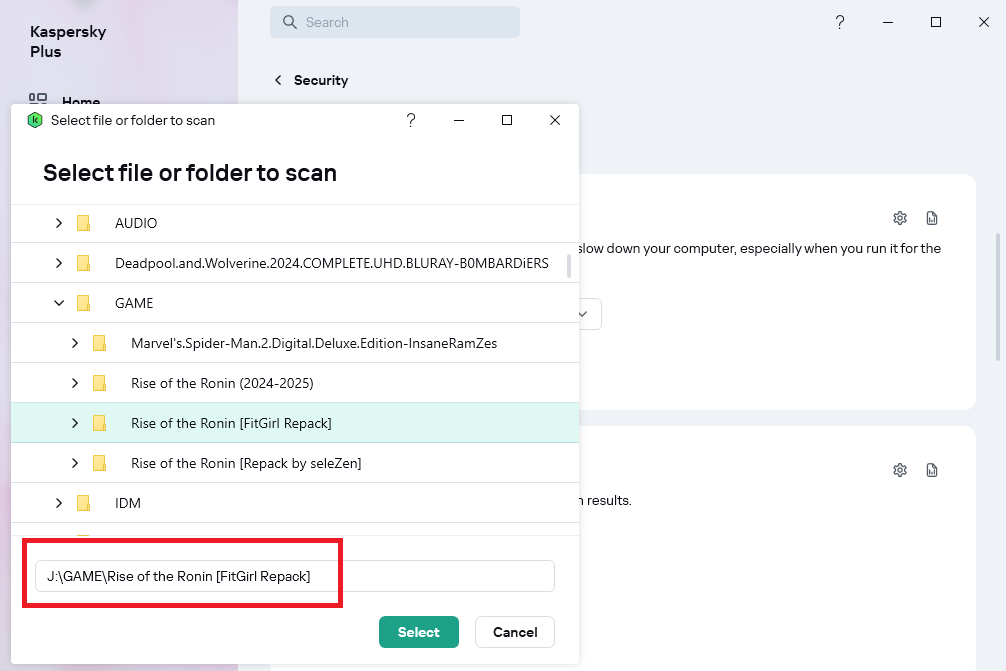The width and height of the screenshot is (1006, 671).
Task: Click the search magnifier icon
Action: tap(290, 22)
